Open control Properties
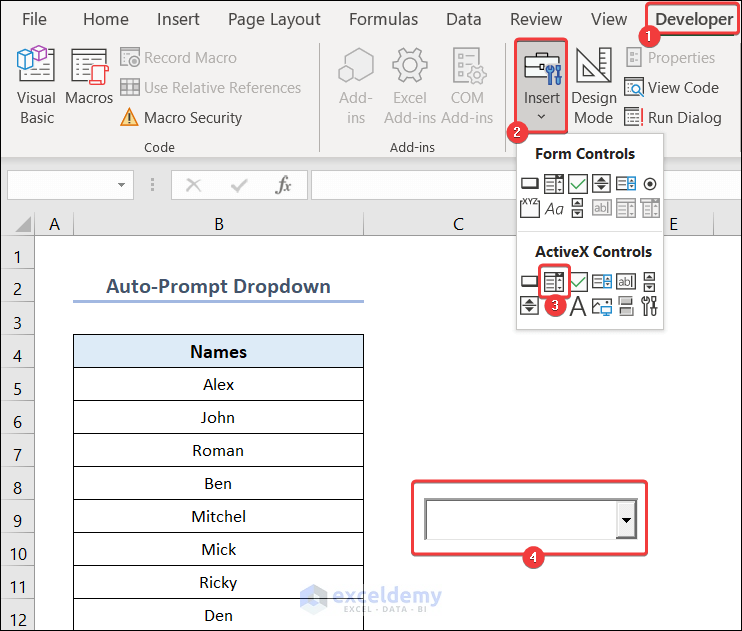 coord(671,58)
